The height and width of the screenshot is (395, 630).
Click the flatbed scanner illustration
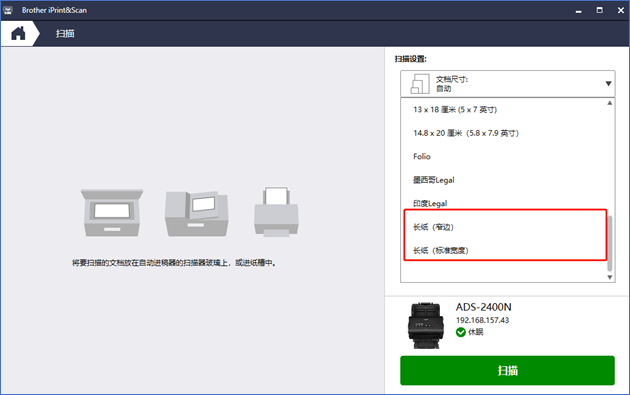tap(112, 213)
